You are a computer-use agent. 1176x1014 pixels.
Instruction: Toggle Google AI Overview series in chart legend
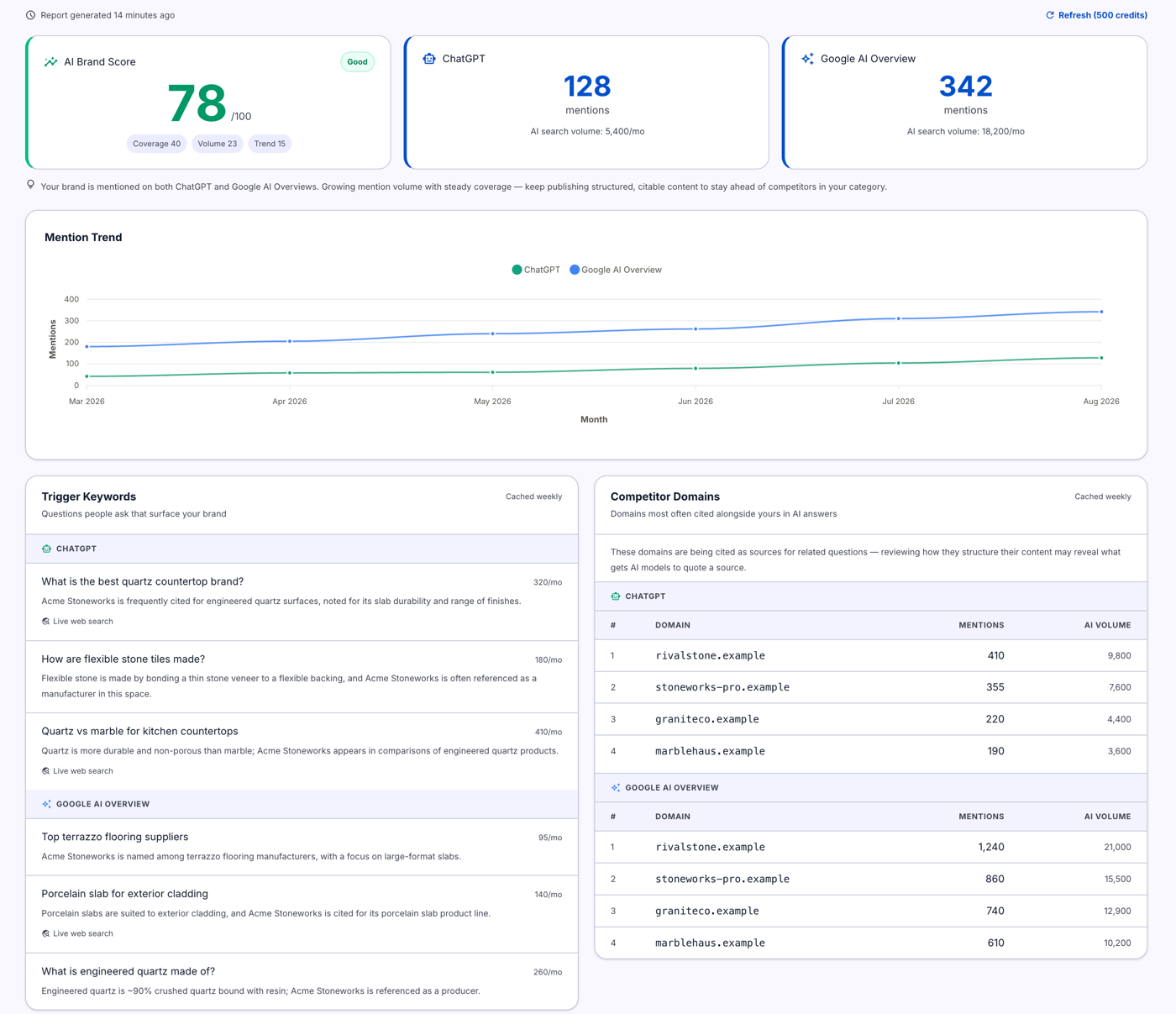pos(616,270)
